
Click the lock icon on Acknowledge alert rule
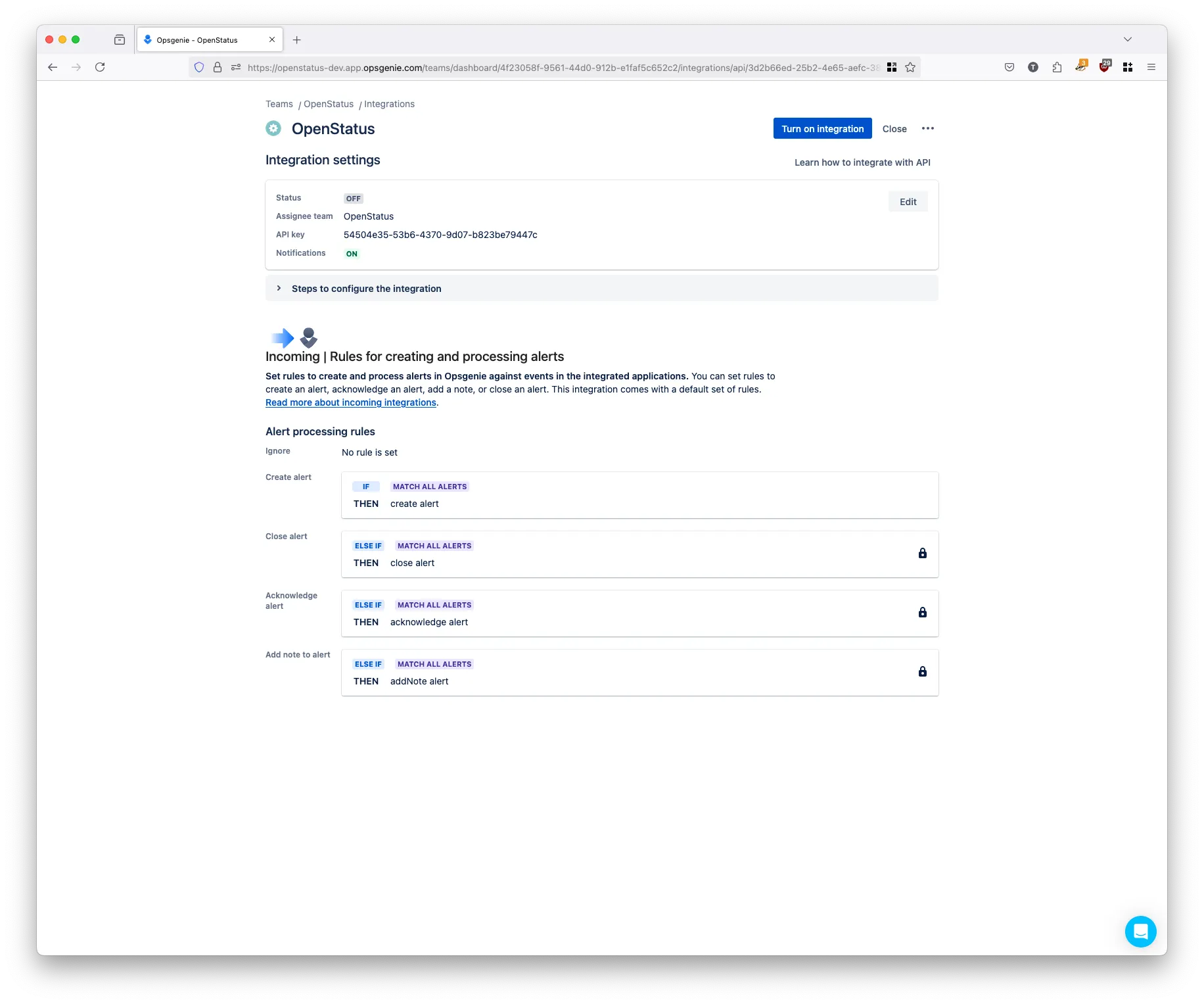923,612
